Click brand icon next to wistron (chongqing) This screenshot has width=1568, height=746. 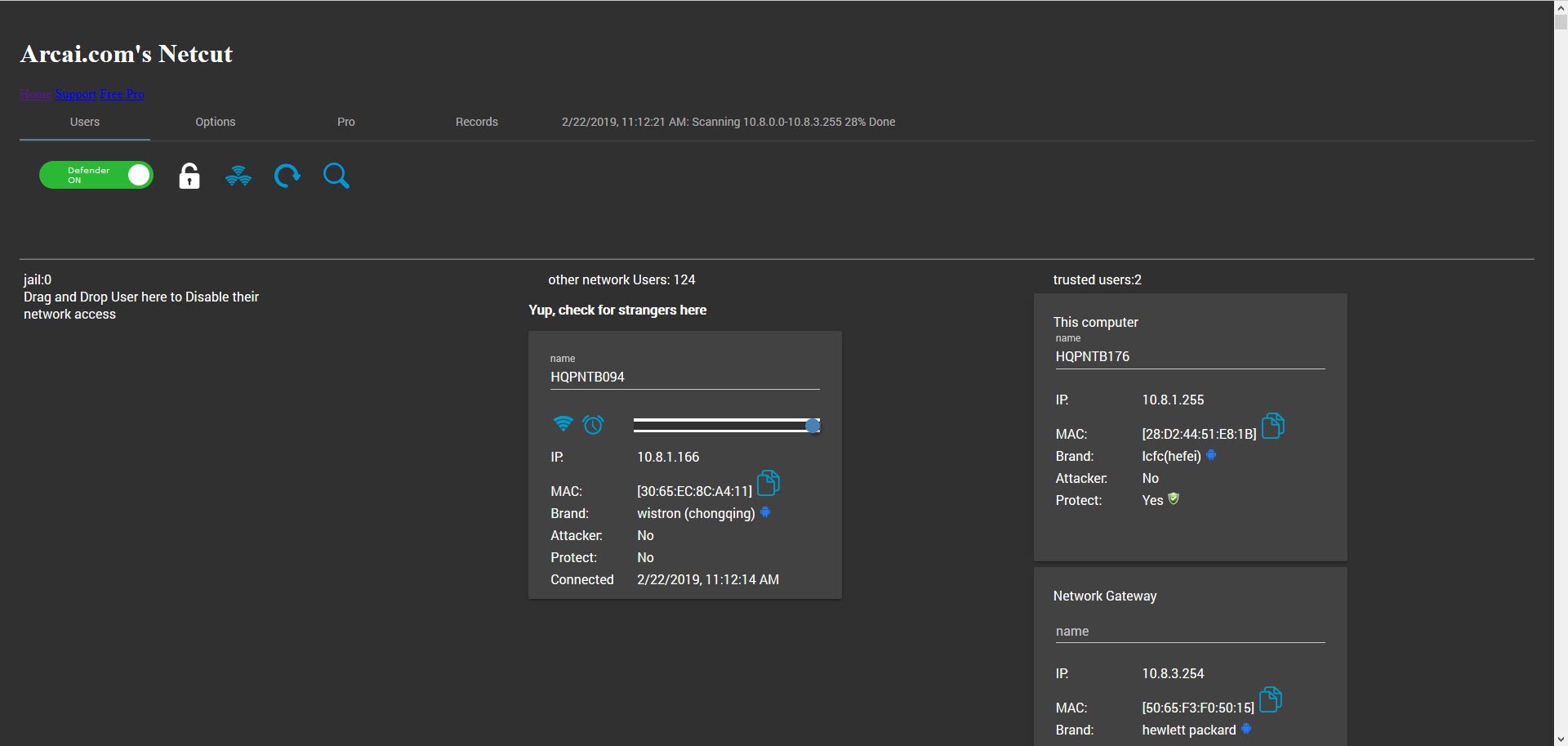coord(765,512)
